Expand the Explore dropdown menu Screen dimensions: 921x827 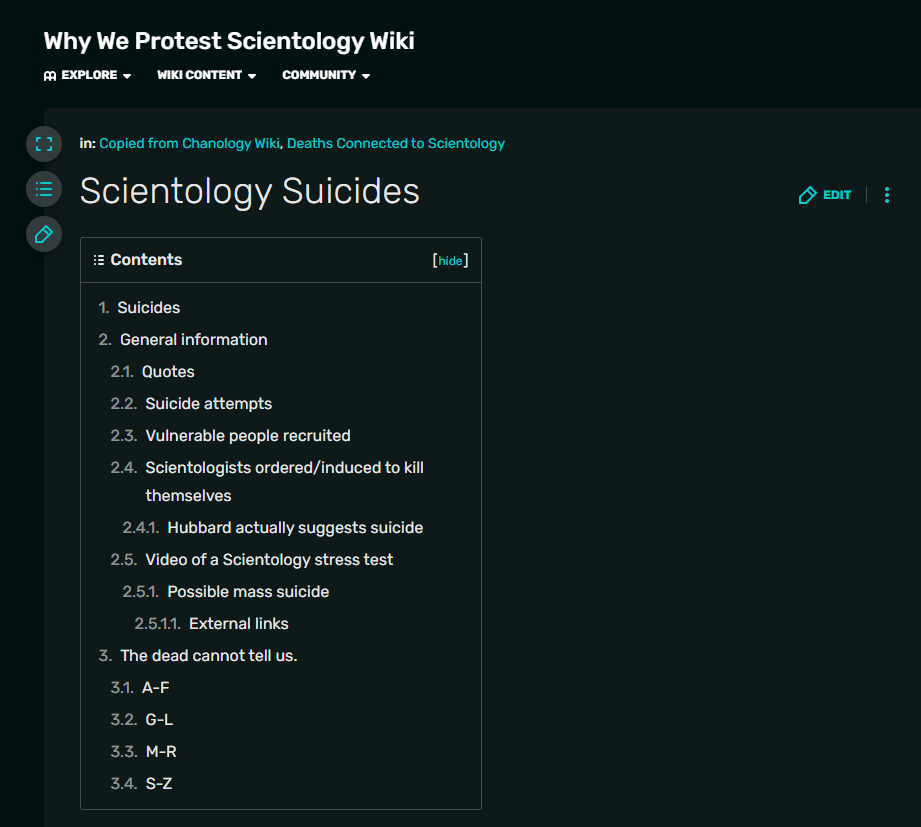tap(88, 75)
